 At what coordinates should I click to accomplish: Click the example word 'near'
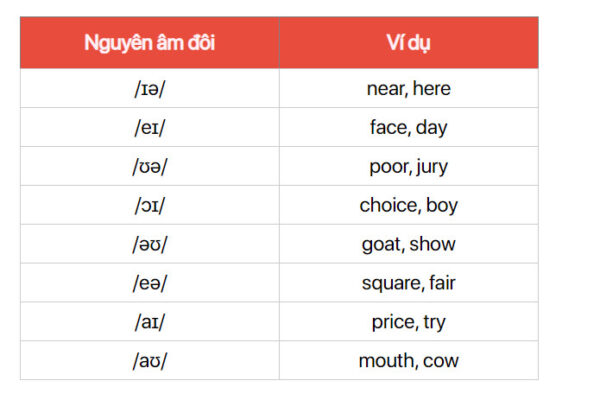[385, 88]
